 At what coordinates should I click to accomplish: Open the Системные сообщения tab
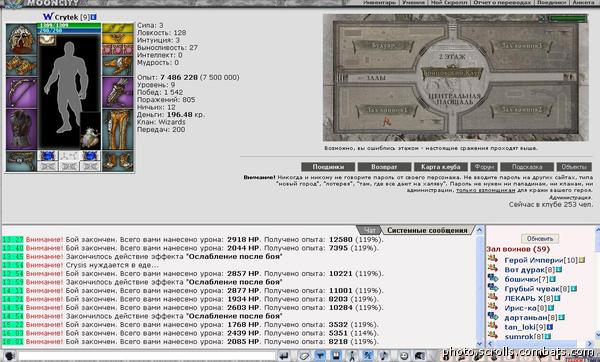(427, 230)
